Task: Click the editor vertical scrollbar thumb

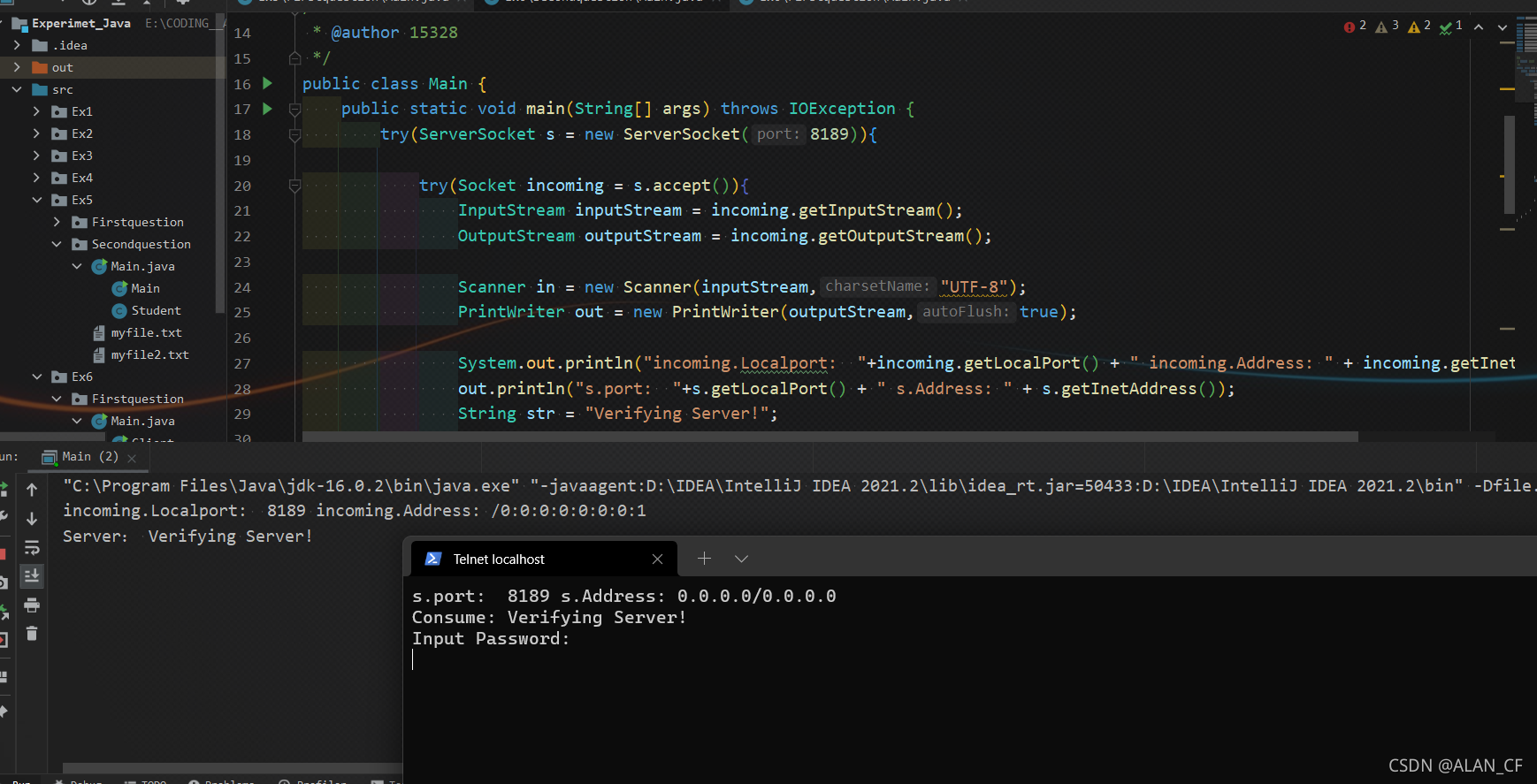Action: click(1509, 164)
